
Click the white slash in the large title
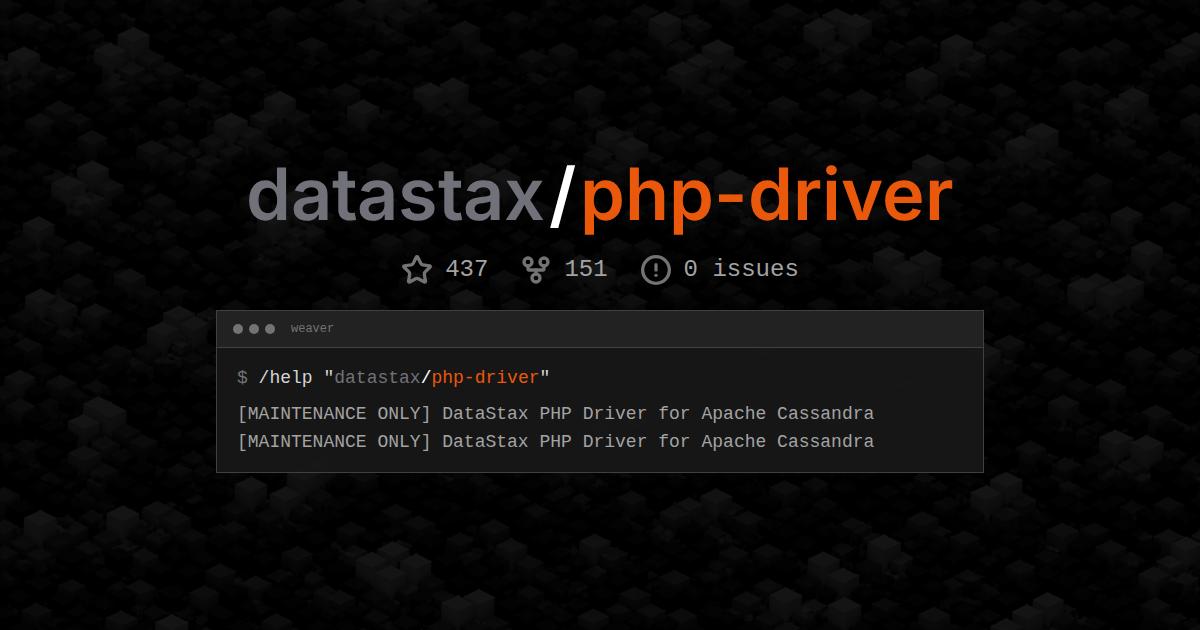point(563,198)
